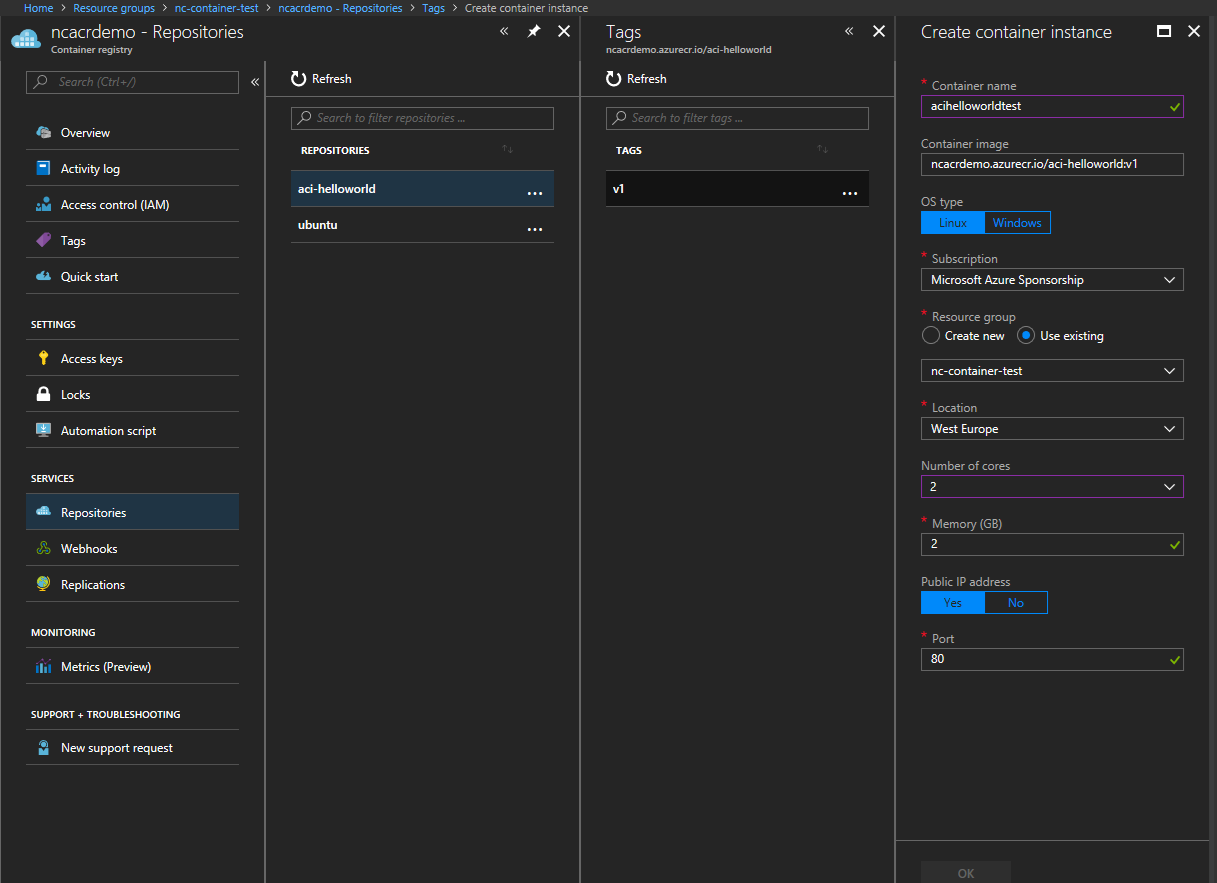Collapse the sidebar menu with chevrons

(255, 82)
